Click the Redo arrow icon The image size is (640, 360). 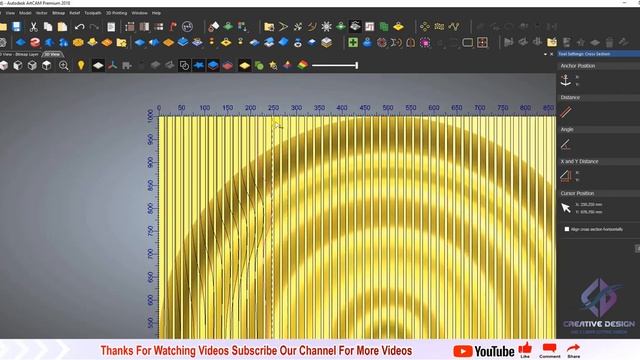[x=94, y=27]
